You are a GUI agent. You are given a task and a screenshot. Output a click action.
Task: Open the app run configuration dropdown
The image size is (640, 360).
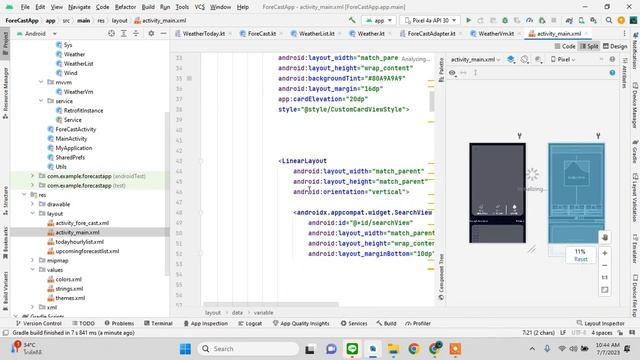pos(379,20)
